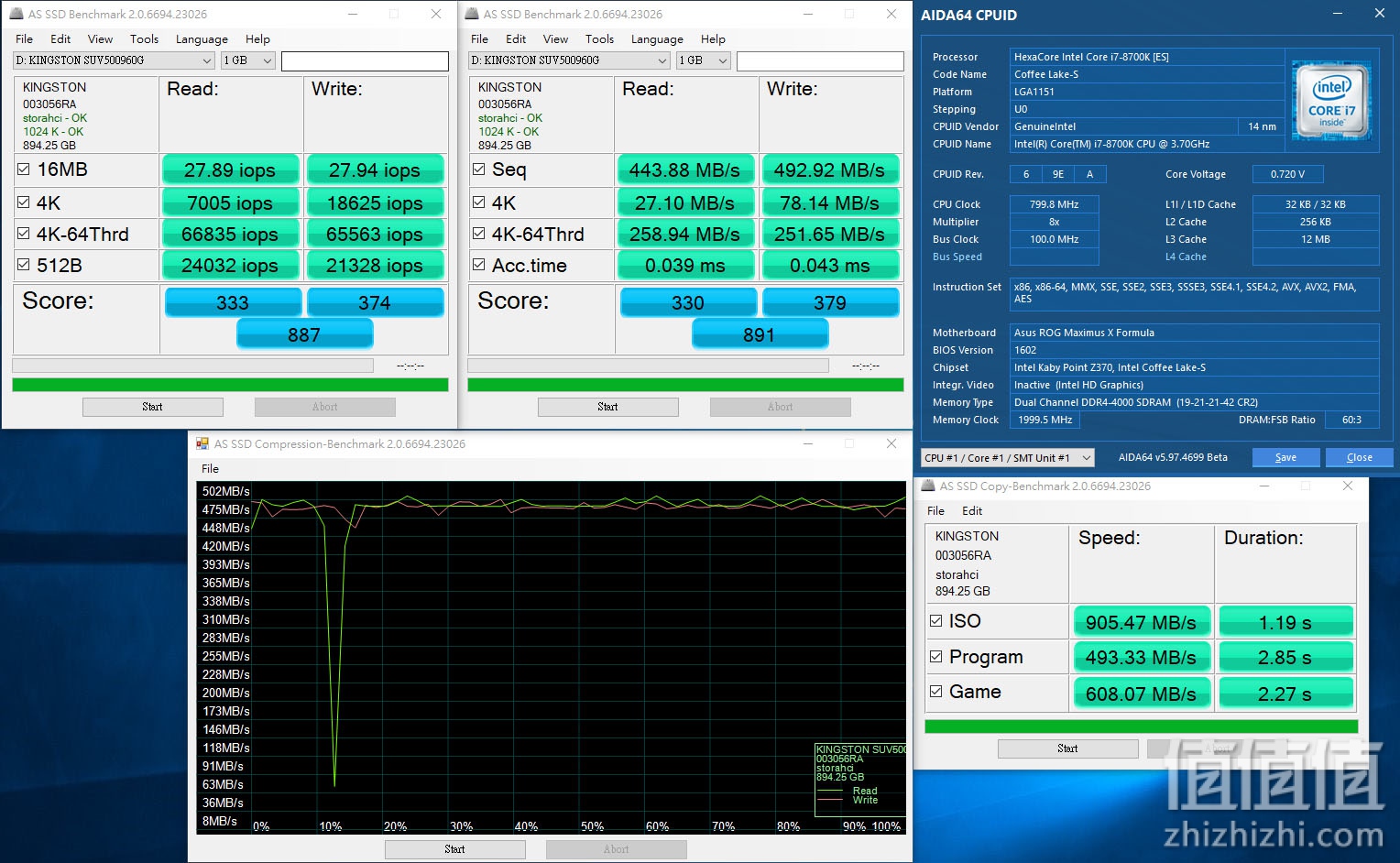1400x863 pixels.
Task: Open View menu in the left iops window
Action: tap(100, 38)
